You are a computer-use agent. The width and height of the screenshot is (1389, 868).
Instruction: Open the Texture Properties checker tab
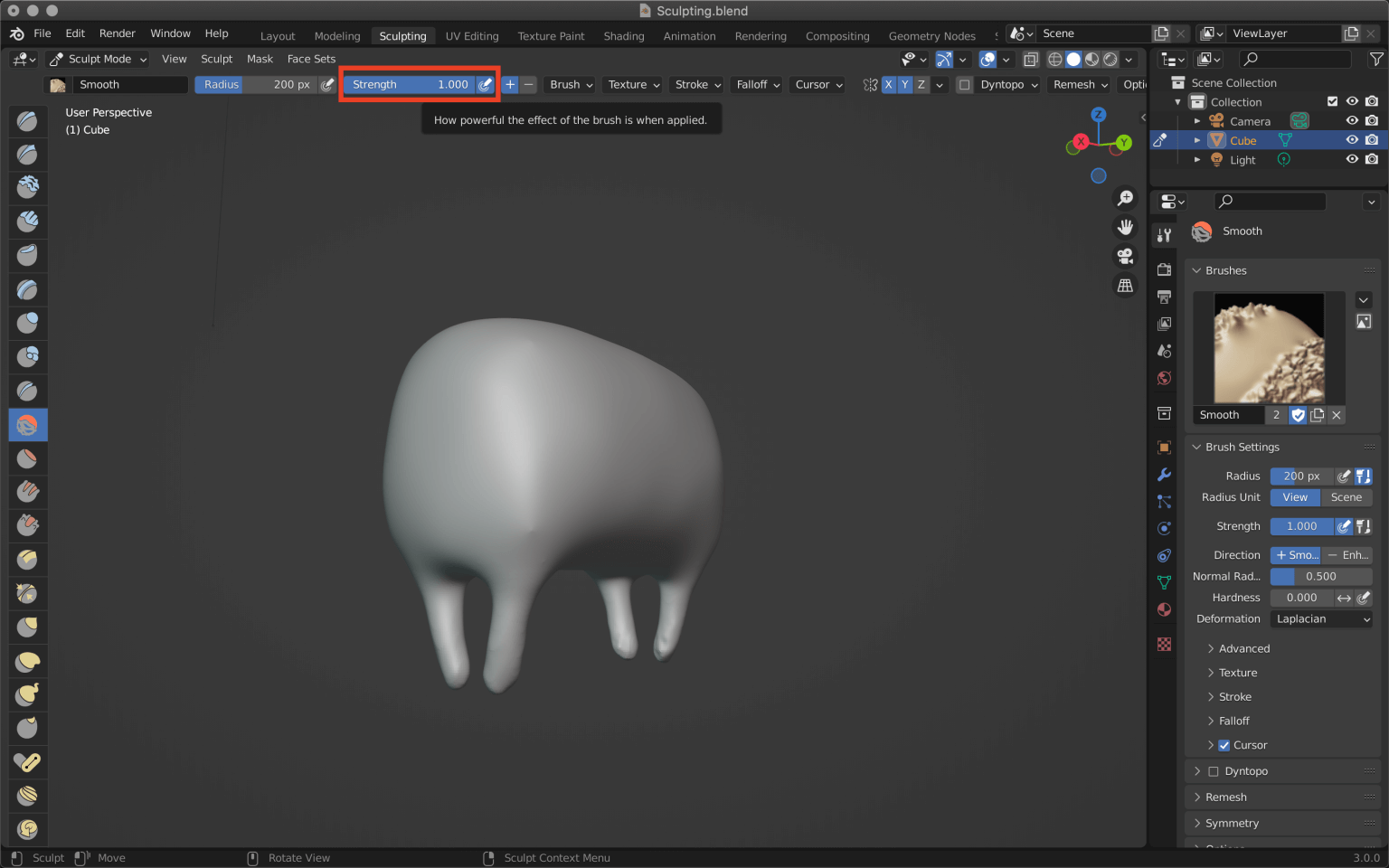pyautogui.click(x=1164, y=644)
